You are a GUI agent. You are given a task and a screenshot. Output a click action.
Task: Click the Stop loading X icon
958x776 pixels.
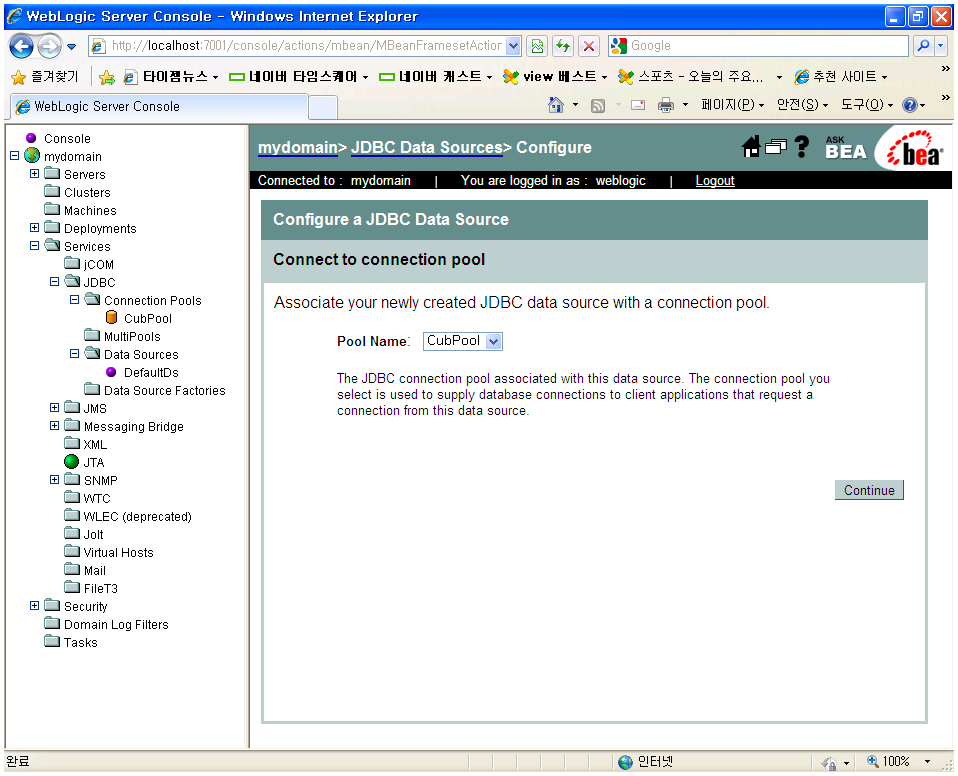pos(588,46)
